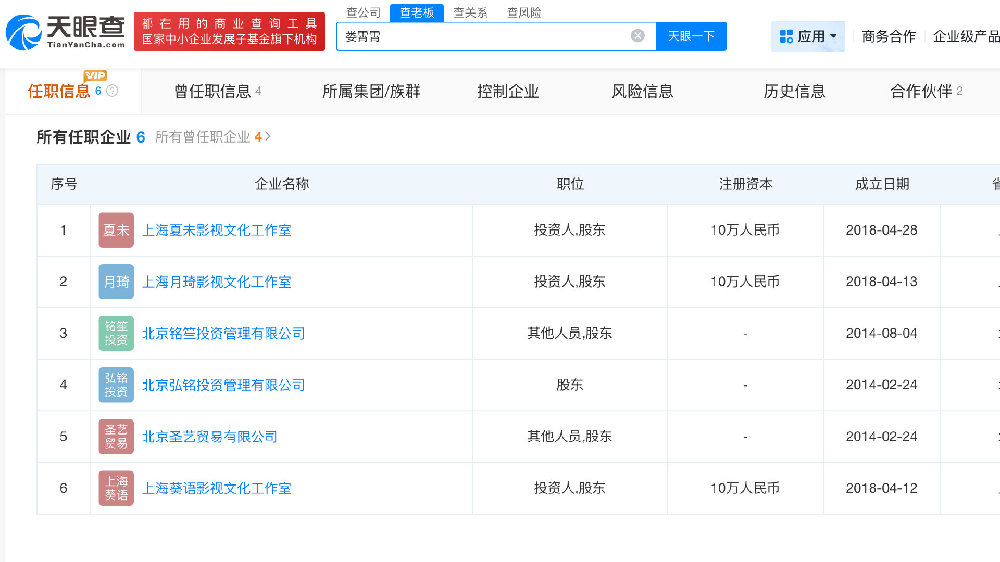
Task: Open the 应用 dropdown menu
Action: [x=807, y=36]
